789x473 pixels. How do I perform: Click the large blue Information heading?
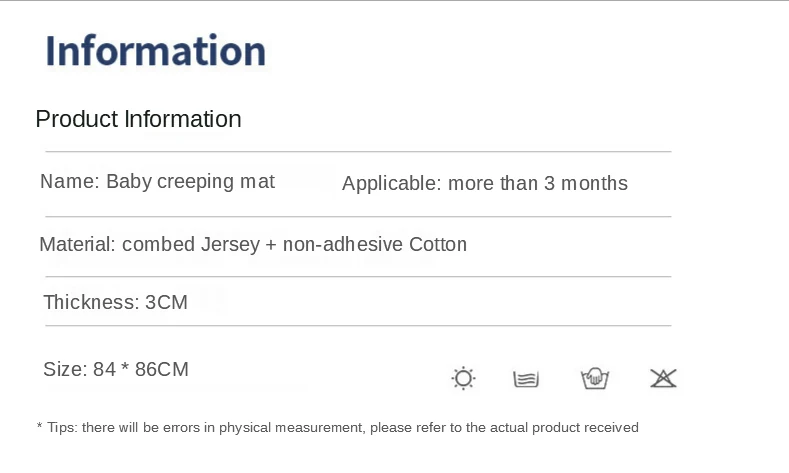tap(156, 51)
